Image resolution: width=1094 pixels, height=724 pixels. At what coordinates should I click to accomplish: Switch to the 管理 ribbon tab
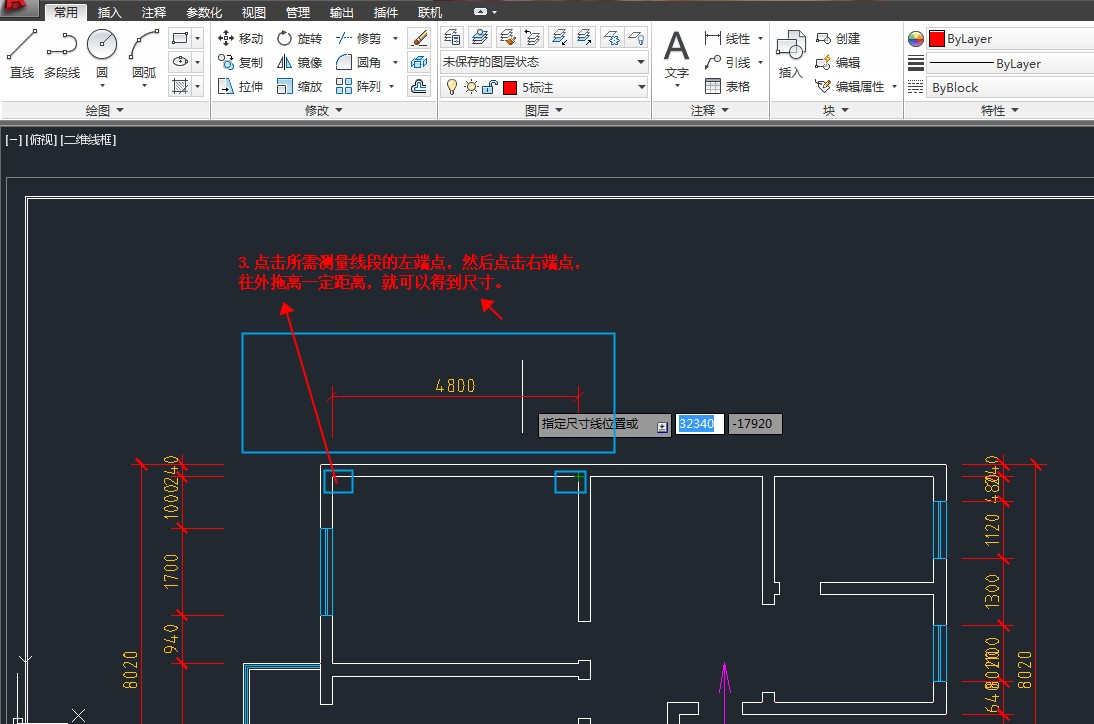point(297,12)
